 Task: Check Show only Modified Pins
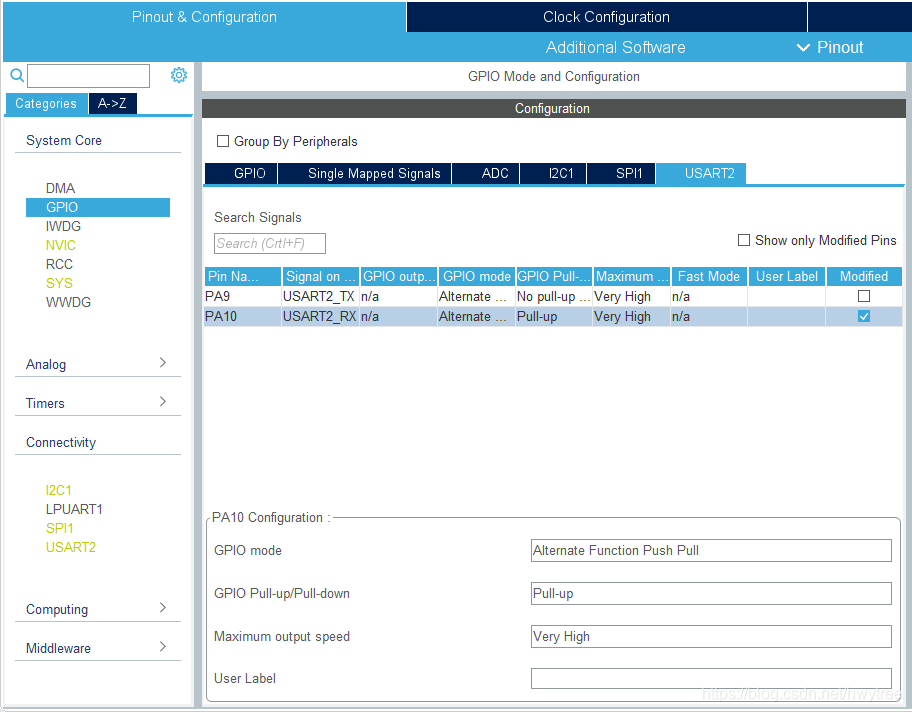click(x=743, y=240)
